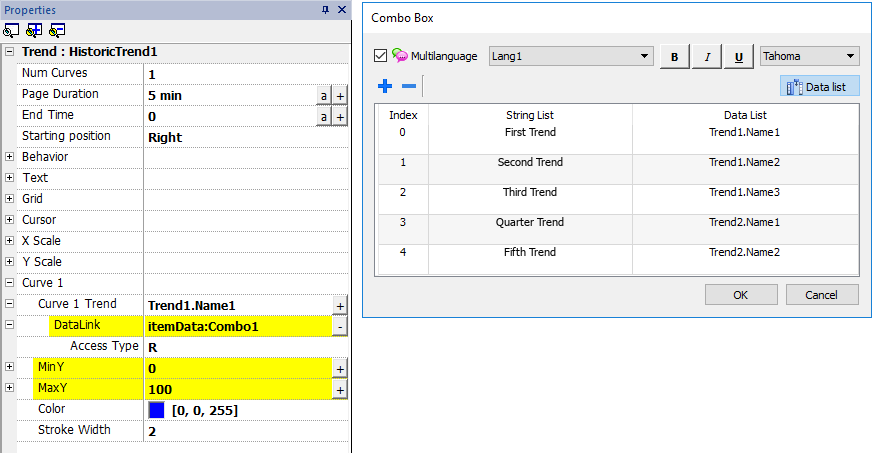Click the third properties view icon in toolbar

57,29
